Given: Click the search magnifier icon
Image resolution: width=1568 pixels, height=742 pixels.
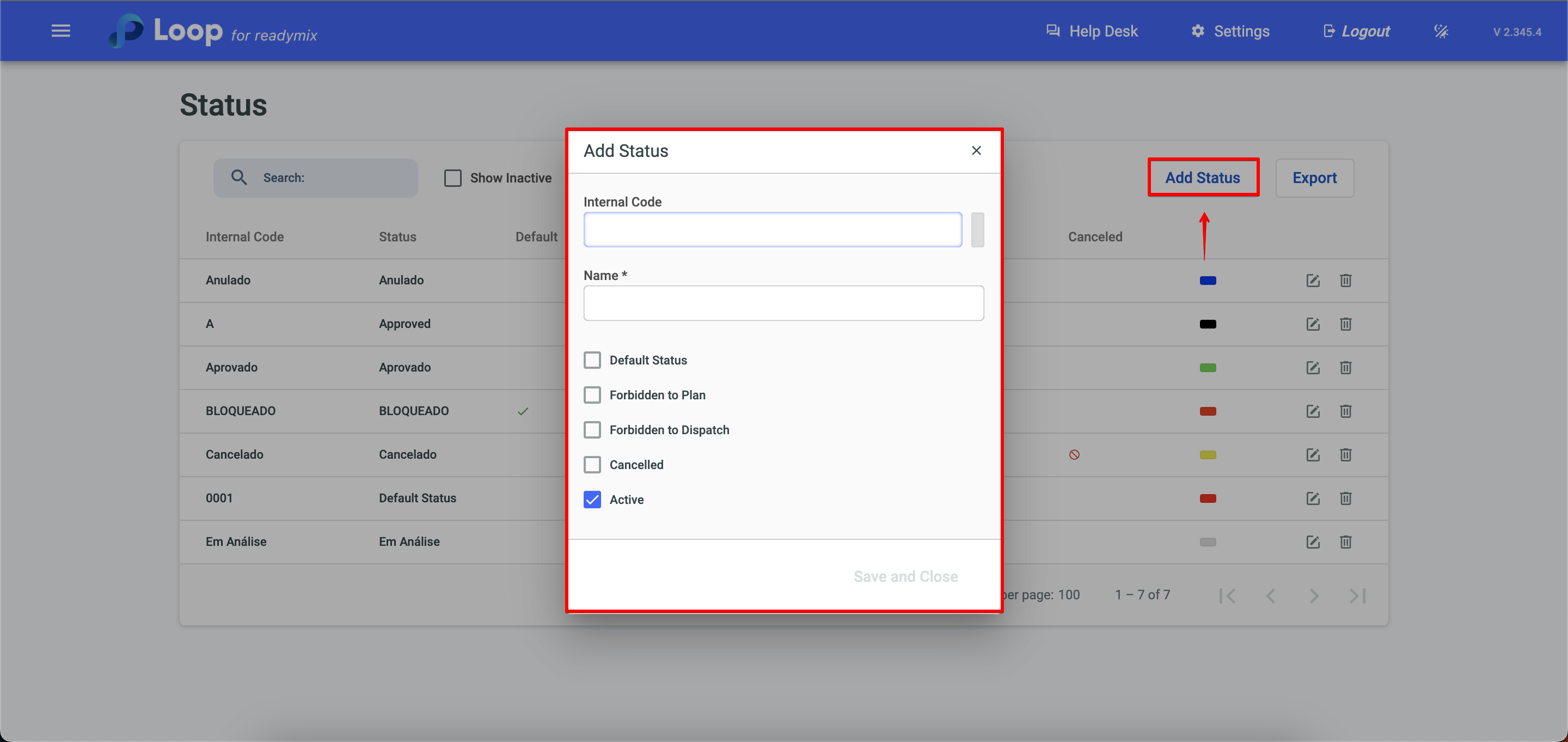Looking at the screenshot, I should (x=238, y=178).
